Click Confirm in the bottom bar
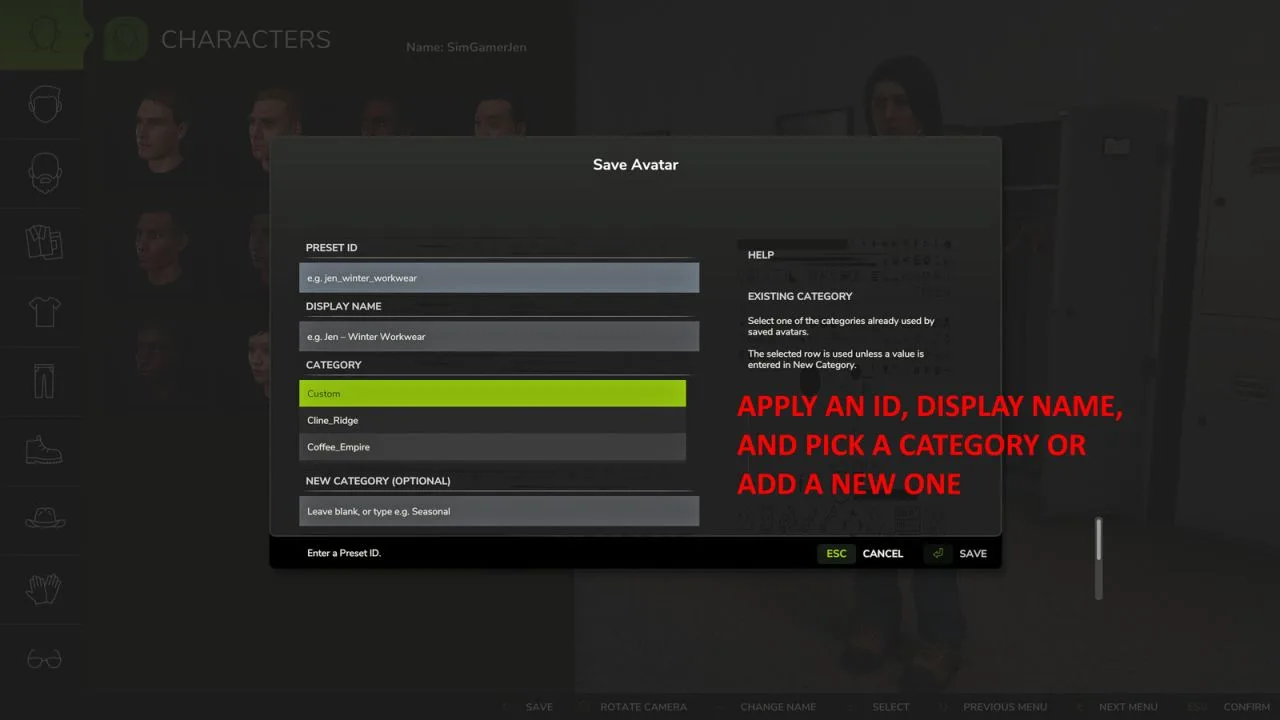The width and height of the screenshot is (1280, 720). pyautogui.click(x=1246, y=707)
